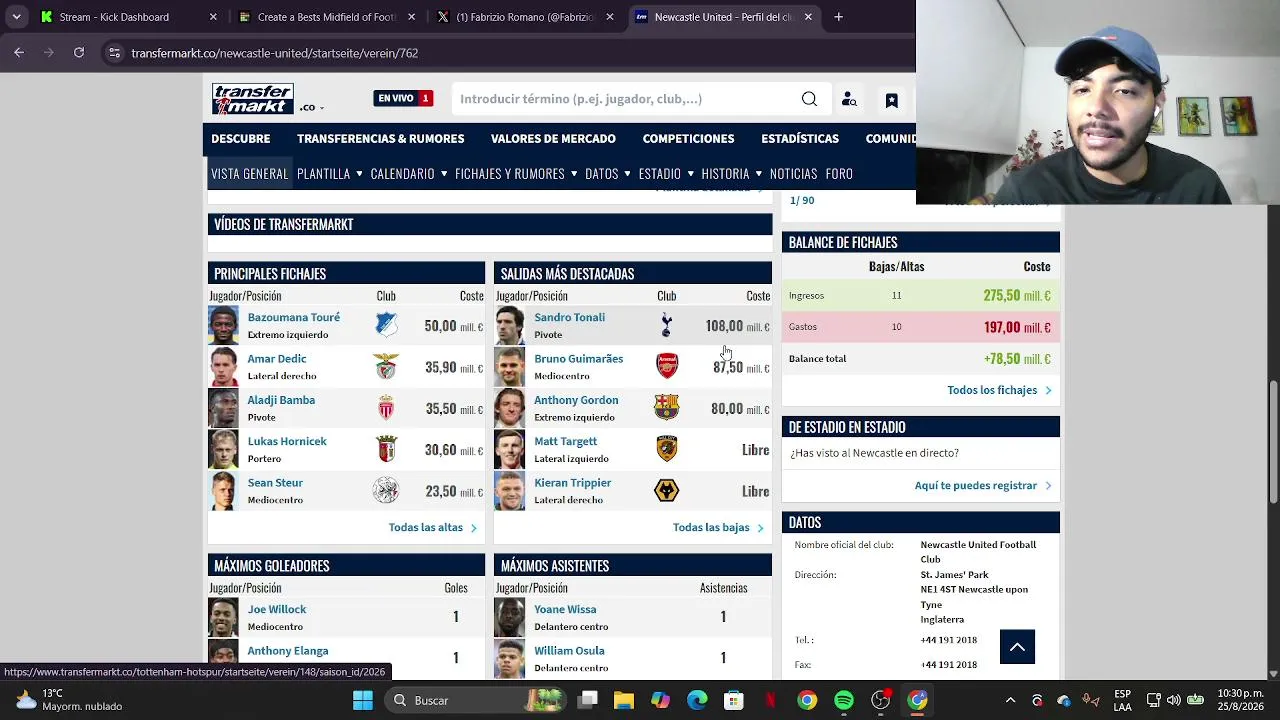Open the .co country domain selector

point(312,107)
